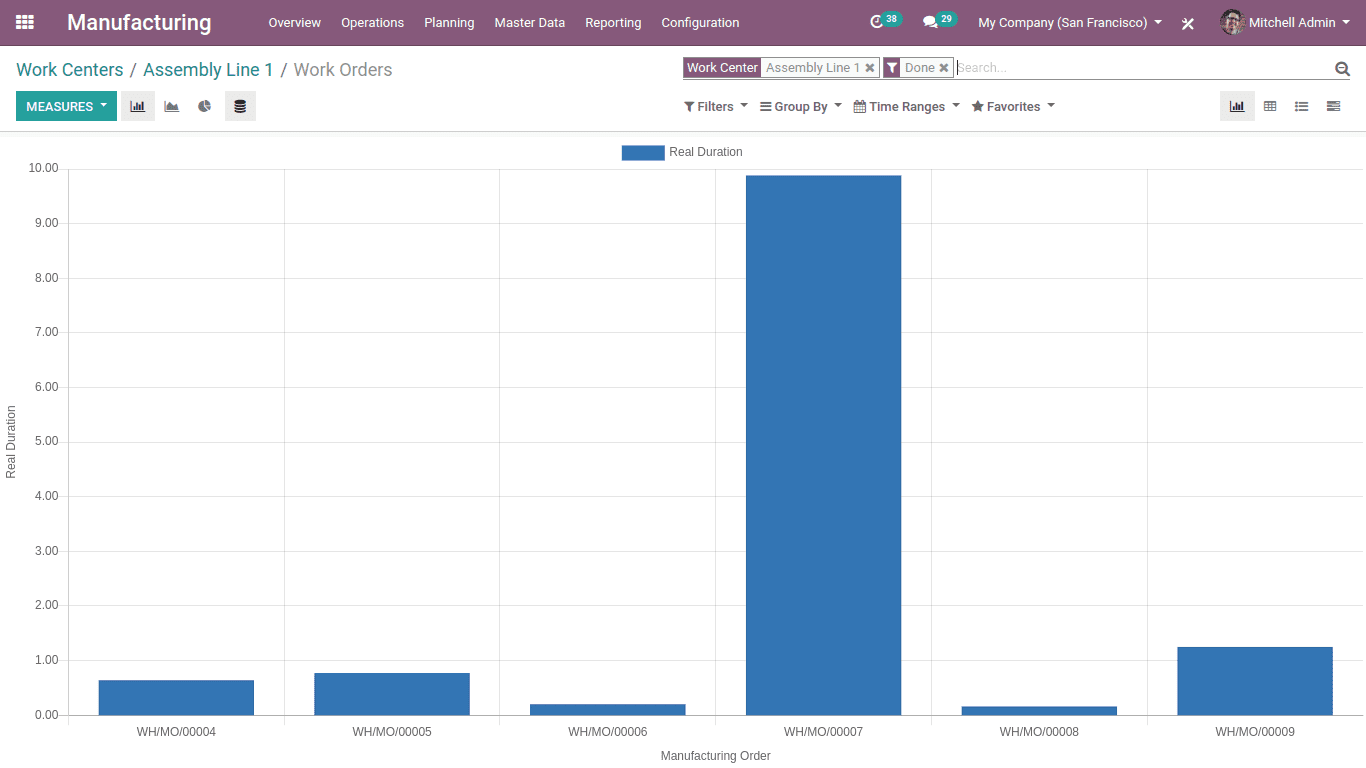Click the 10.00 y-axis value

click(44, 168)
